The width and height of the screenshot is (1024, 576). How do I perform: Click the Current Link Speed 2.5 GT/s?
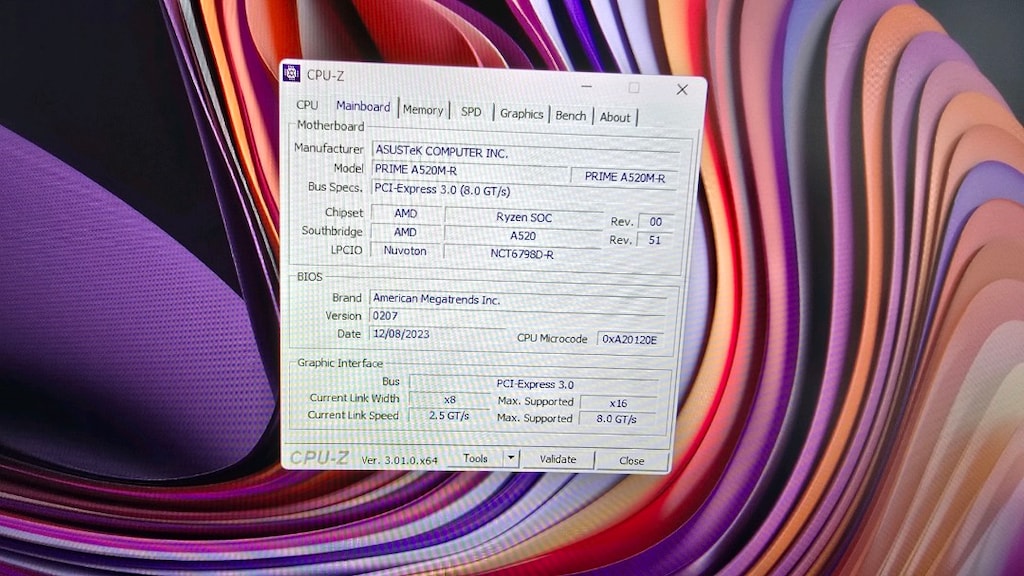(x=449, y=415)
